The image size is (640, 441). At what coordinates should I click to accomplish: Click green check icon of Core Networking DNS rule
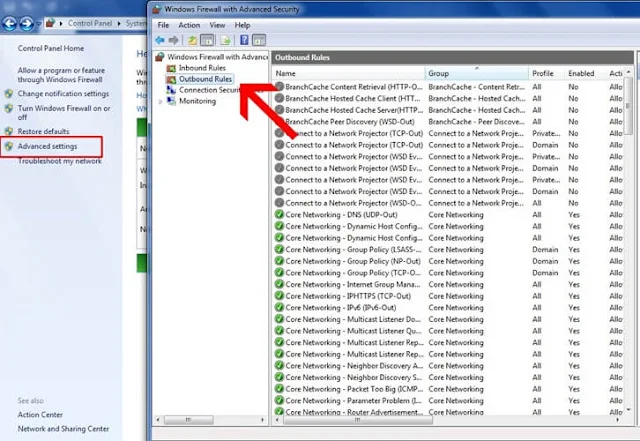click(279, 214)
